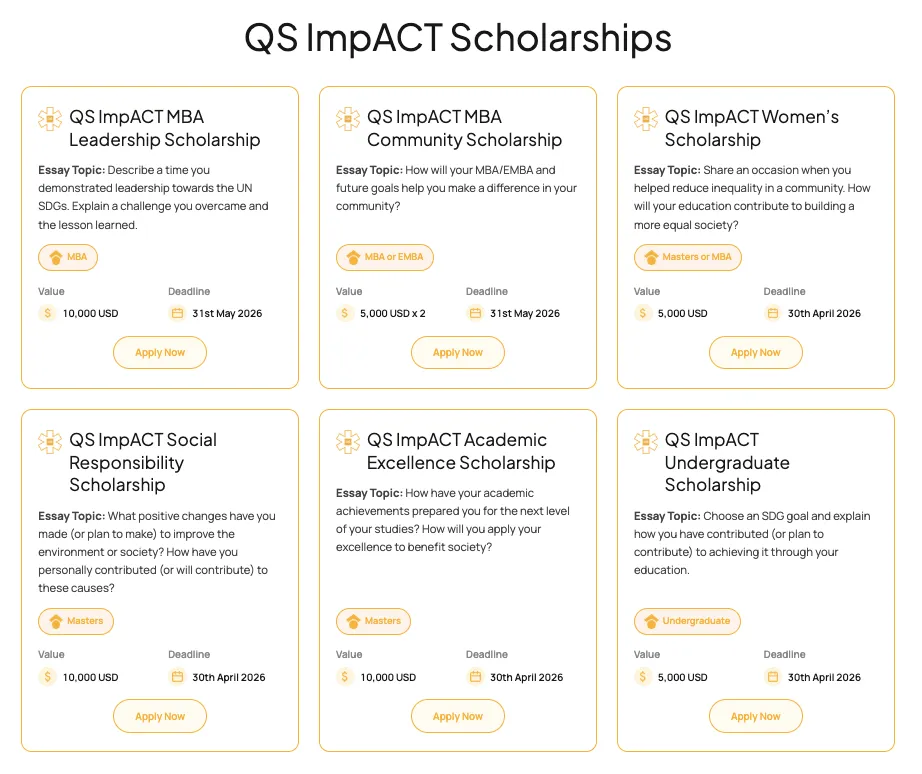Click the dollar icon beside 5,000 USD x 2
Screen dimensions: 922x774
346,313
